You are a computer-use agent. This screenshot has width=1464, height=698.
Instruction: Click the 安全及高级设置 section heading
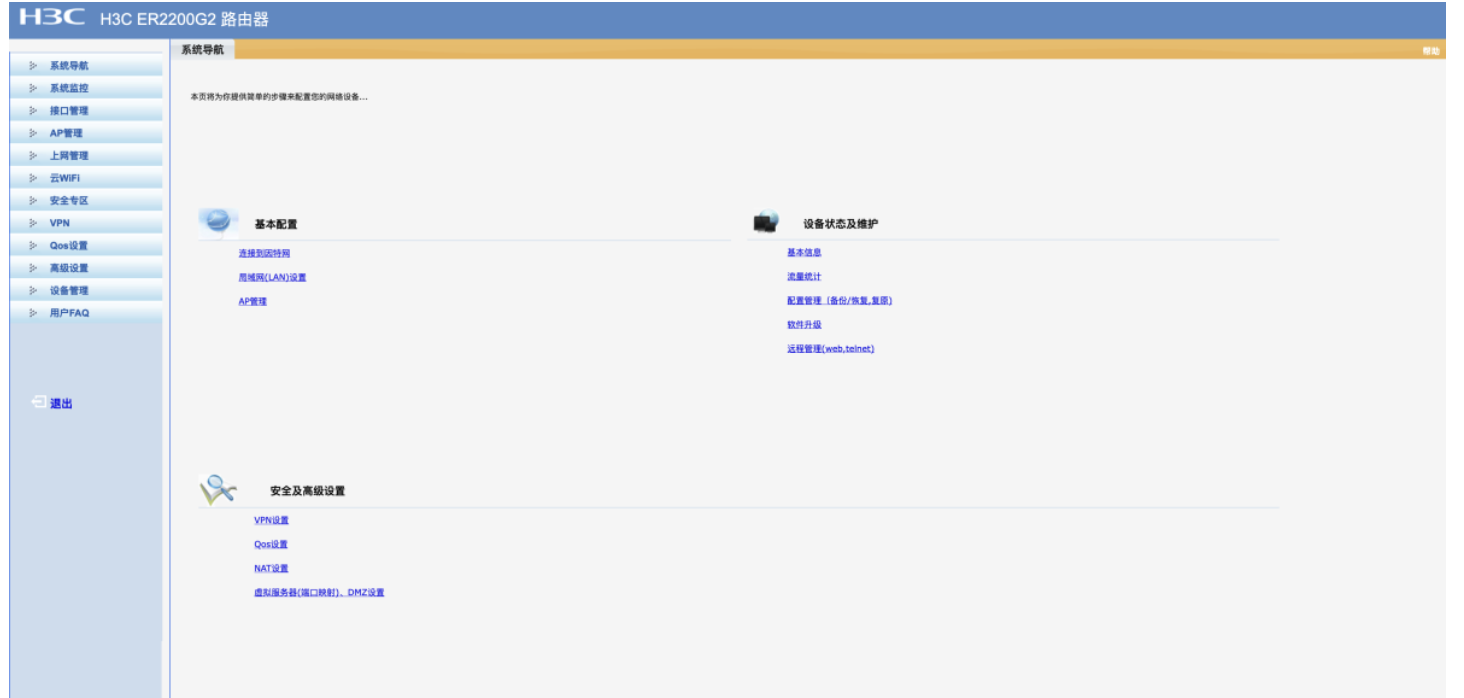(x=307, y=491)
